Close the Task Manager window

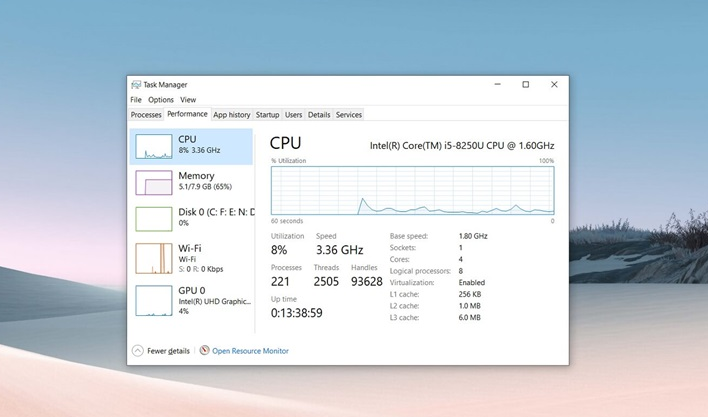pos(554,84)
